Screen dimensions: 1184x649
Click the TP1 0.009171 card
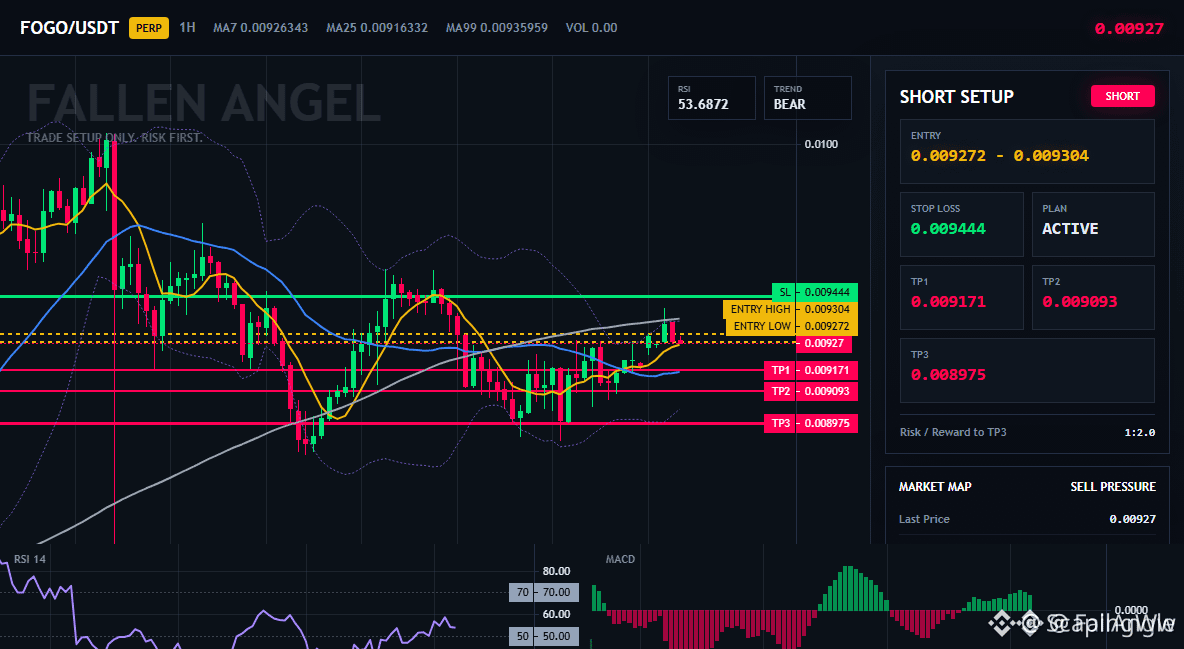point(961,297)
